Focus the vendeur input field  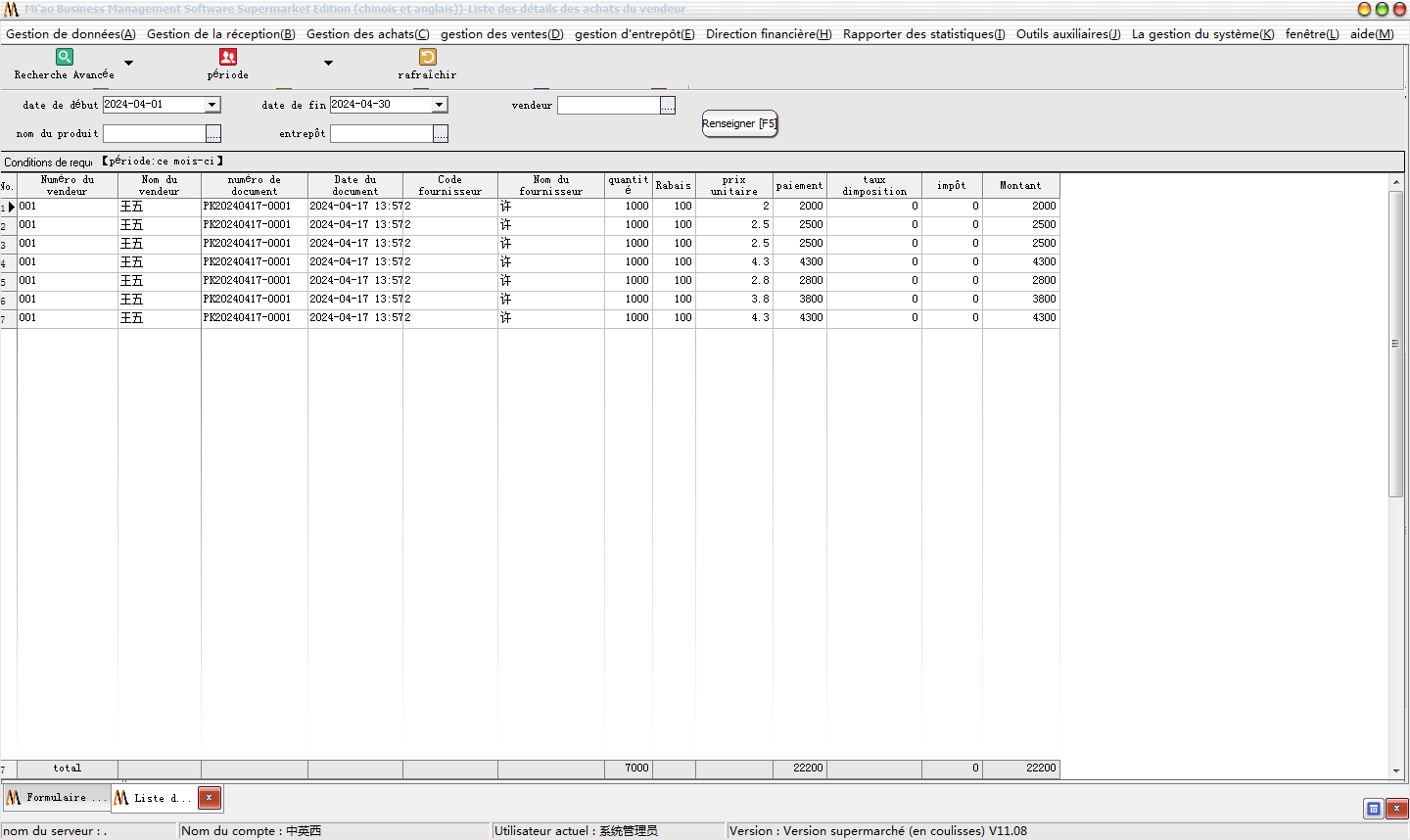(609, 105)
